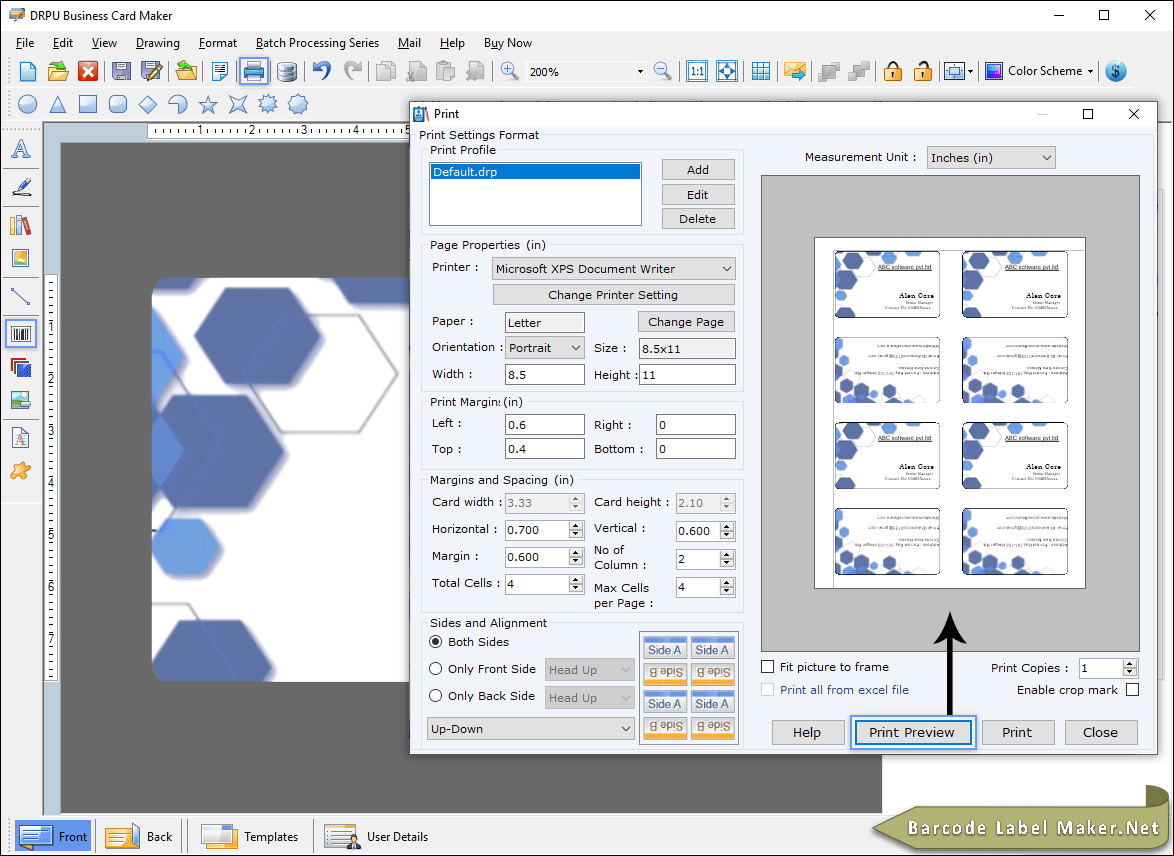
Task: Open the image insert tool in sidebar
Action: pyautogui.click(x=21, y=258)
